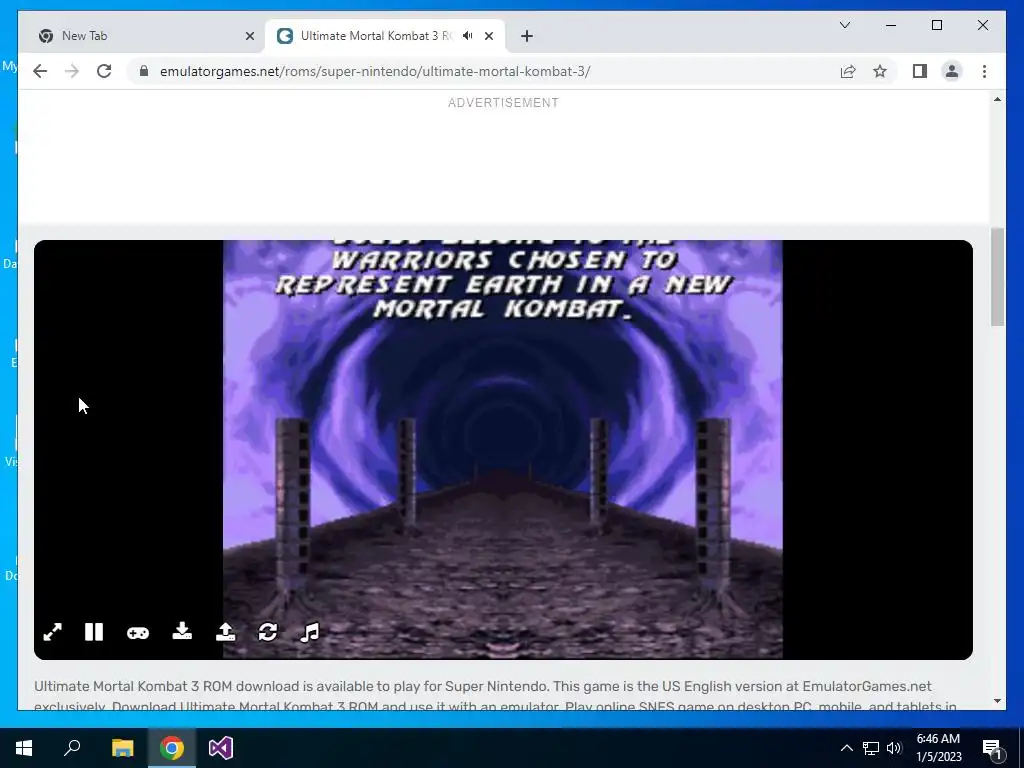Open Chrome side panel
The width and height of the screenshot is (1024, 768).
point(920,71)
